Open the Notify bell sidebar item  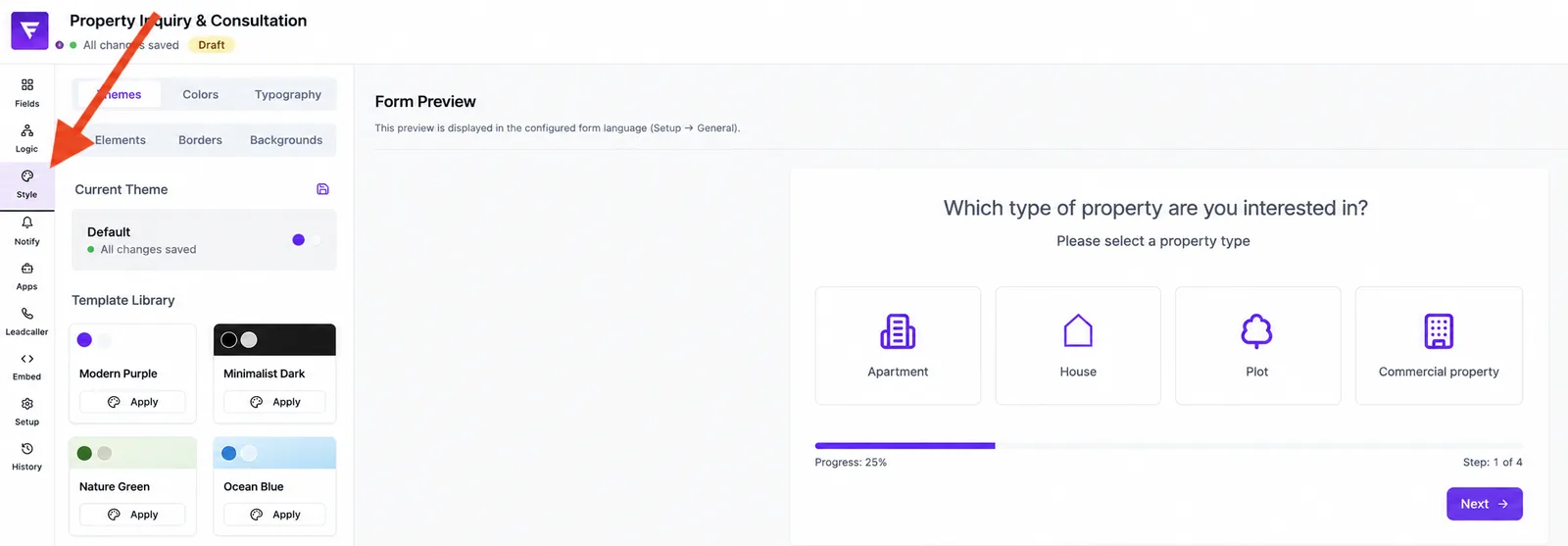(27, 230)
